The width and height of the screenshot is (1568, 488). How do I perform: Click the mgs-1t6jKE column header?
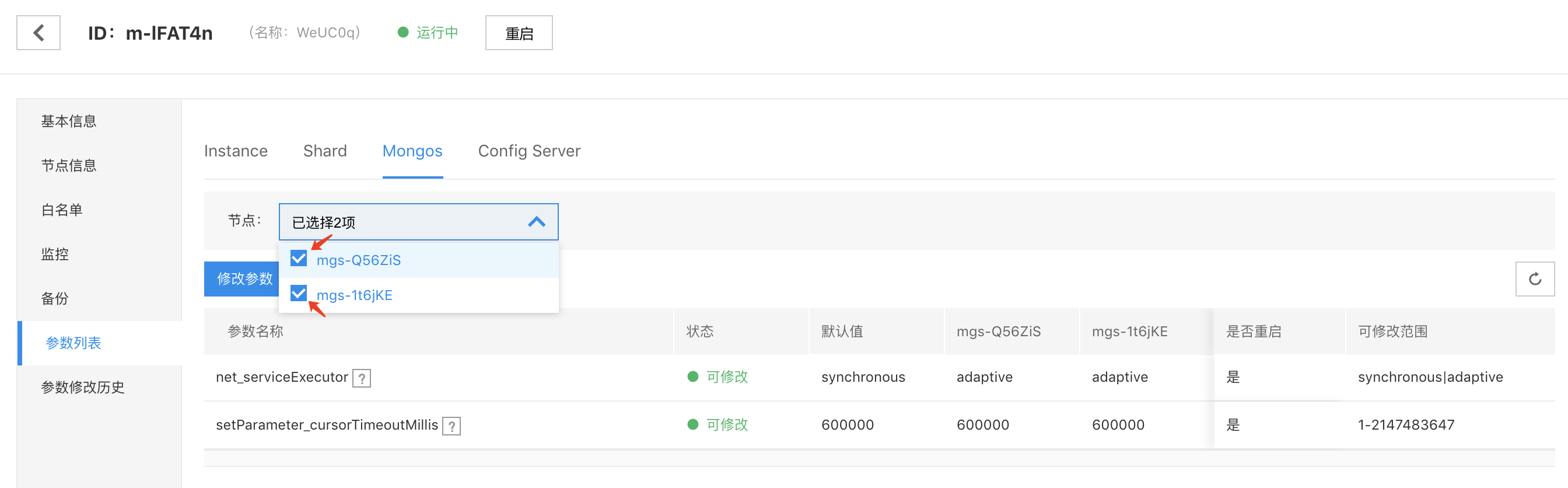tap(1130, 332)
